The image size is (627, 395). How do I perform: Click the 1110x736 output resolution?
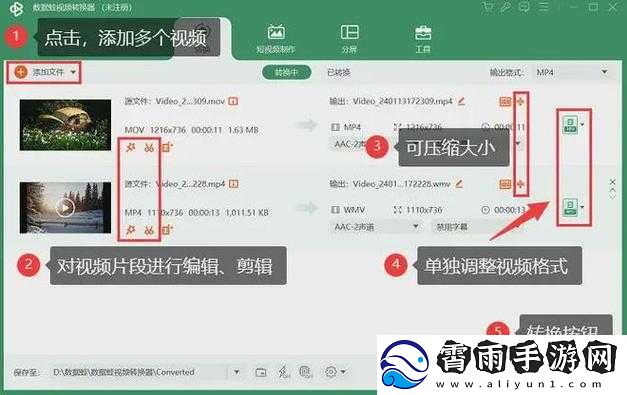point(424,209)
